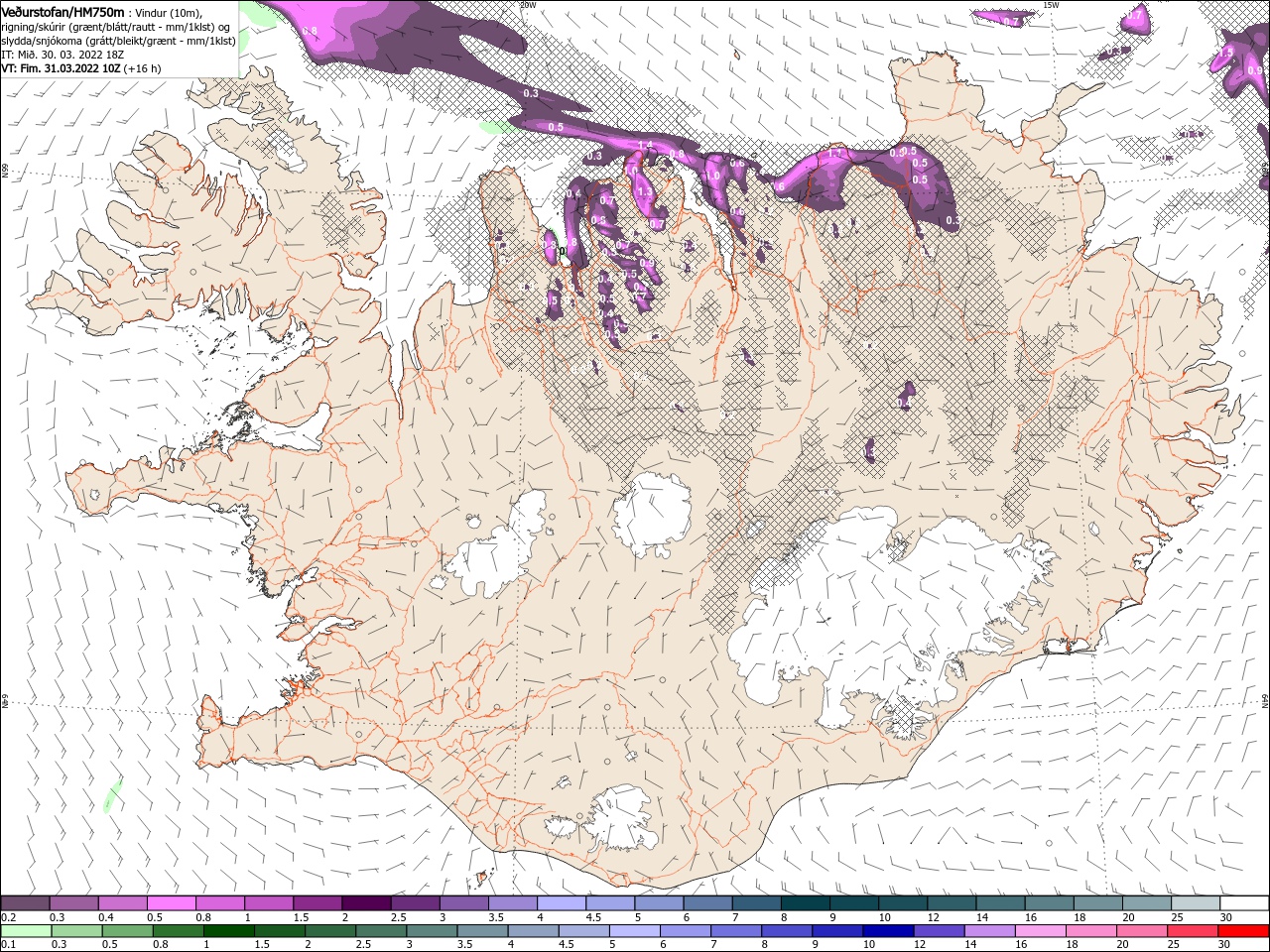
Task: Click the Veðurstofan/HM750m title text
Action: (x=63, y=11)
